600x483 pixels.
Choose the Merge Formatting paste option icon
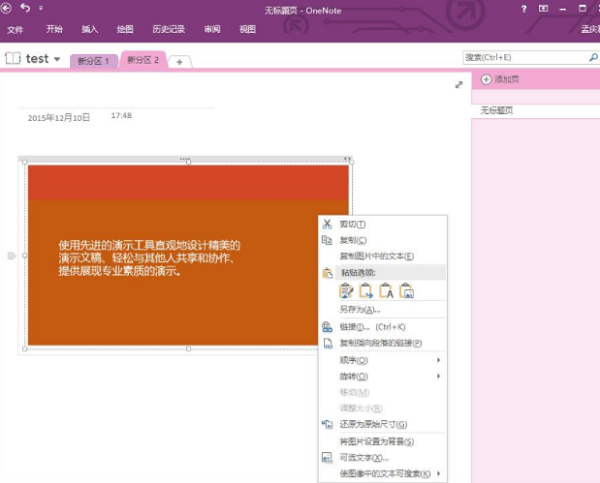(x=366, y=291)
